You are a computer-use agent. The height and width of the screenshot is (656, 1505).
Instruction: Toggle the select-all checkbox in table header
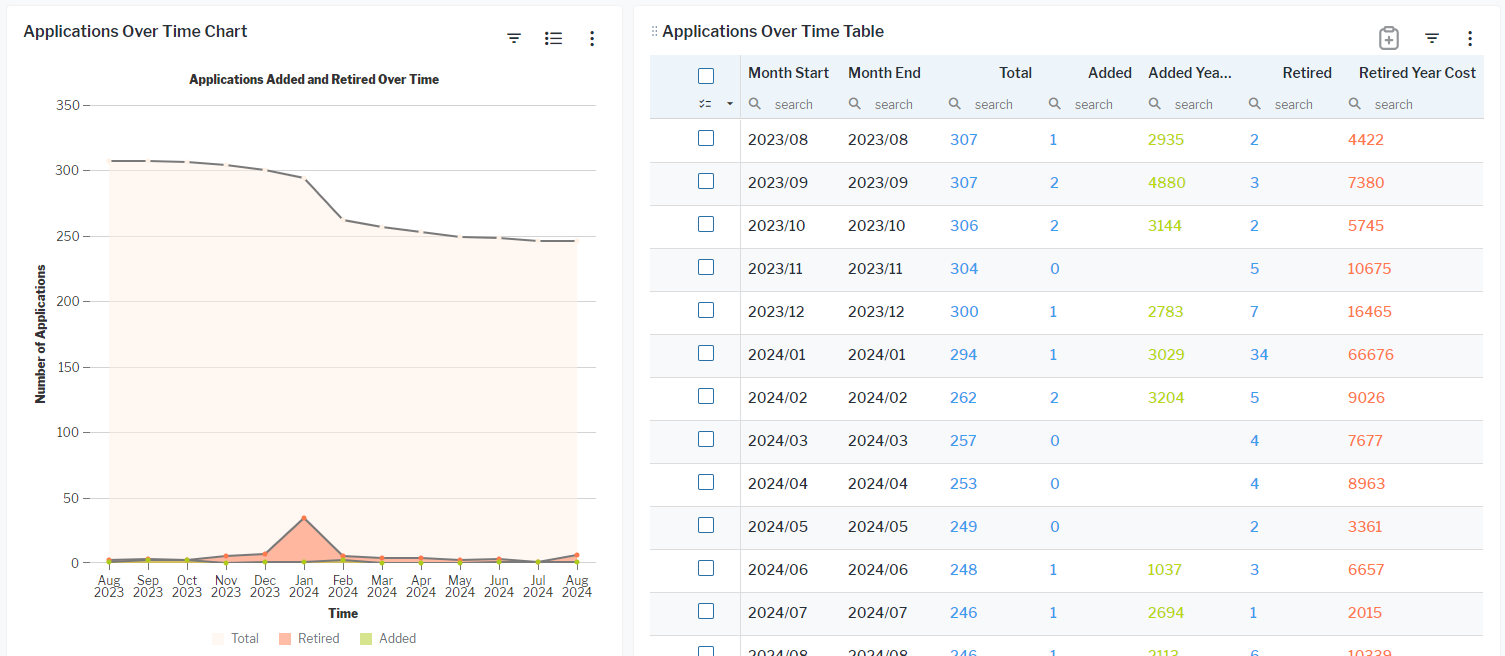706,76
